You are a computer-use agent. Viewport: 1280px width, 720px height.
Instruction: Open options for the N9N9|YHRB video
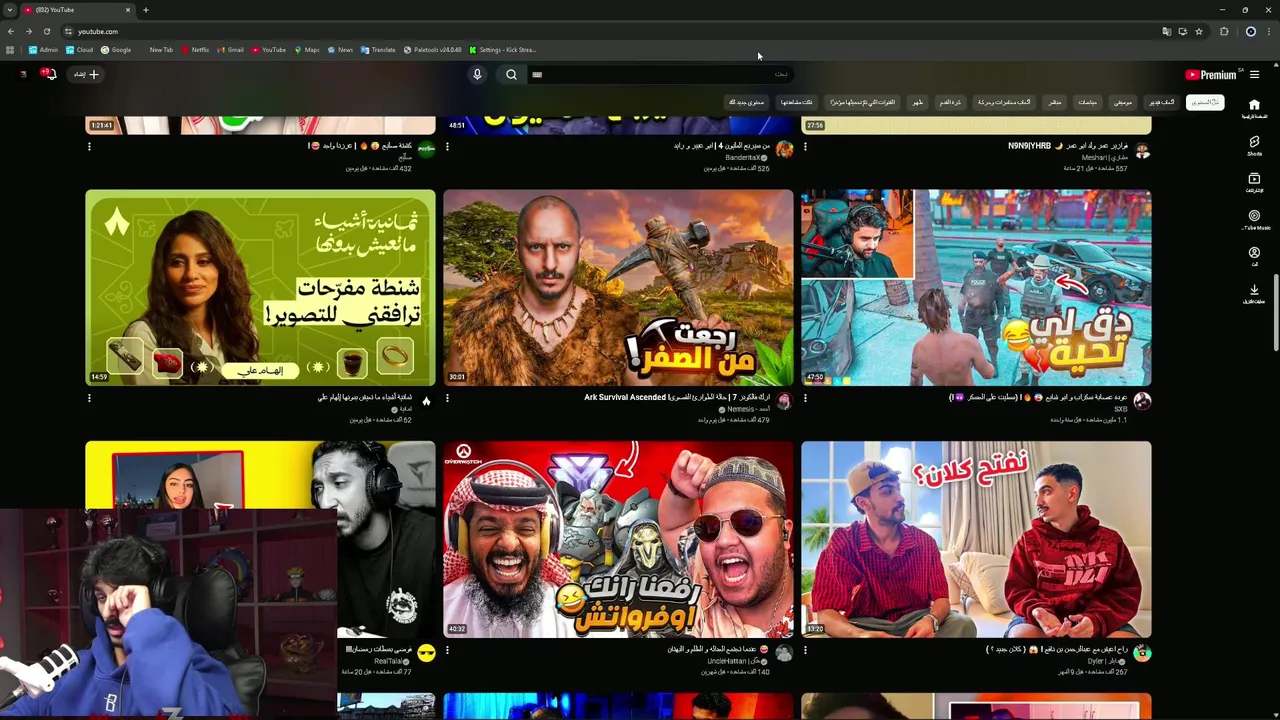tap(805, 147)
